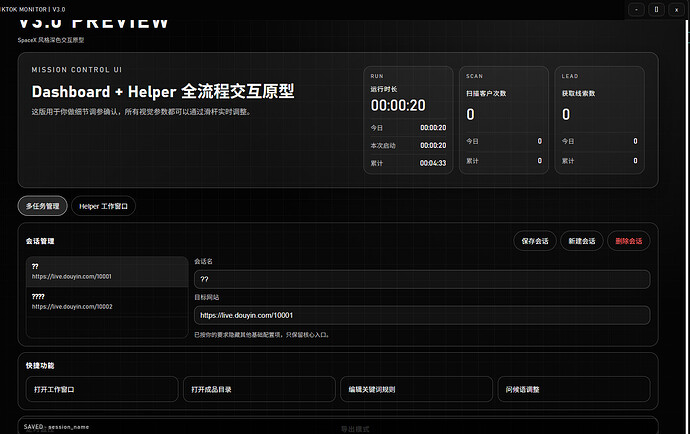This screenshot has height=434, width=690.
Task: Focus the 会话名 input field
Action: click(x=422, y=279)
